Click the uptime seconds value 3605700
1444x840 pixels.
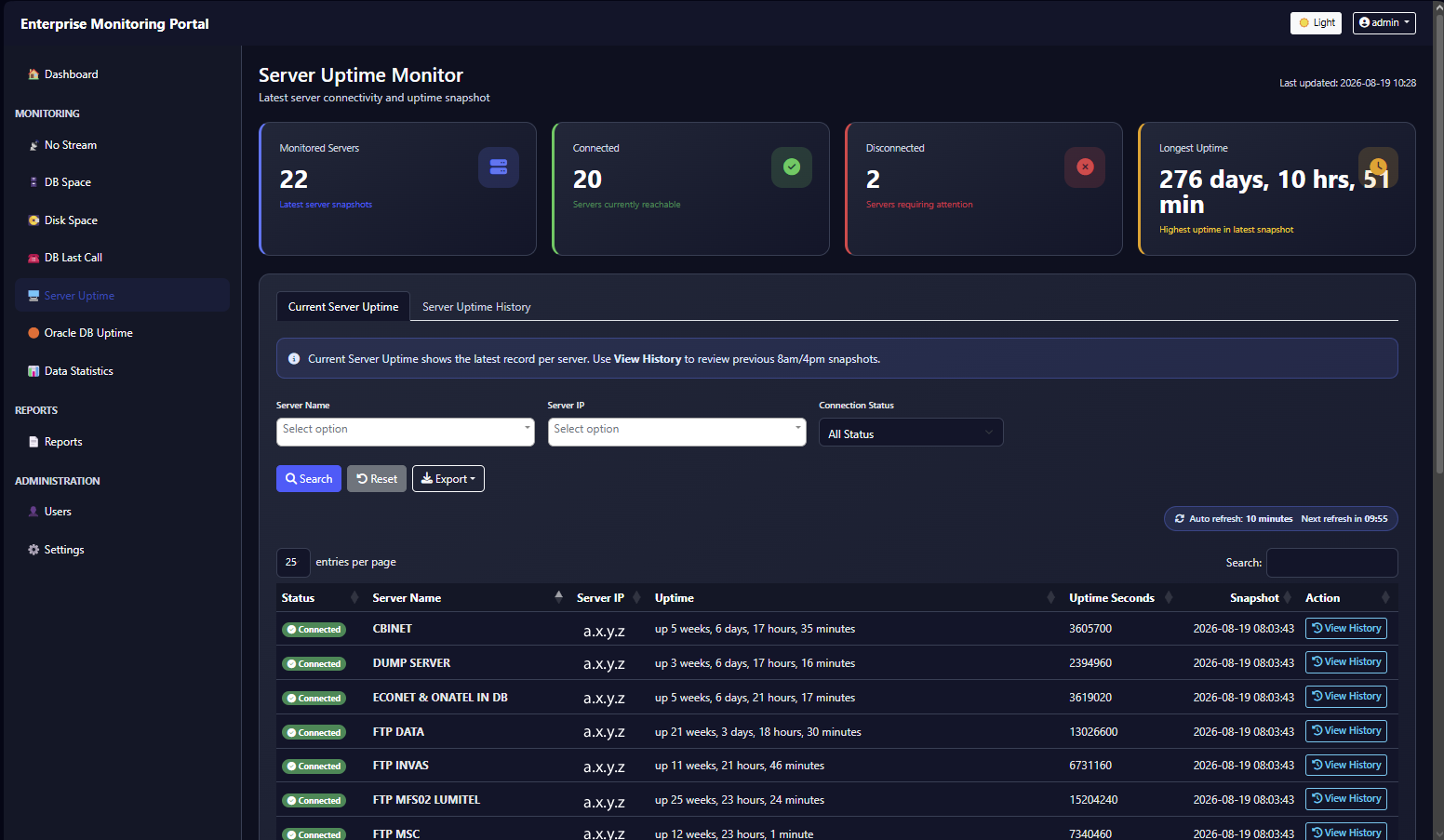[1090, 629]
